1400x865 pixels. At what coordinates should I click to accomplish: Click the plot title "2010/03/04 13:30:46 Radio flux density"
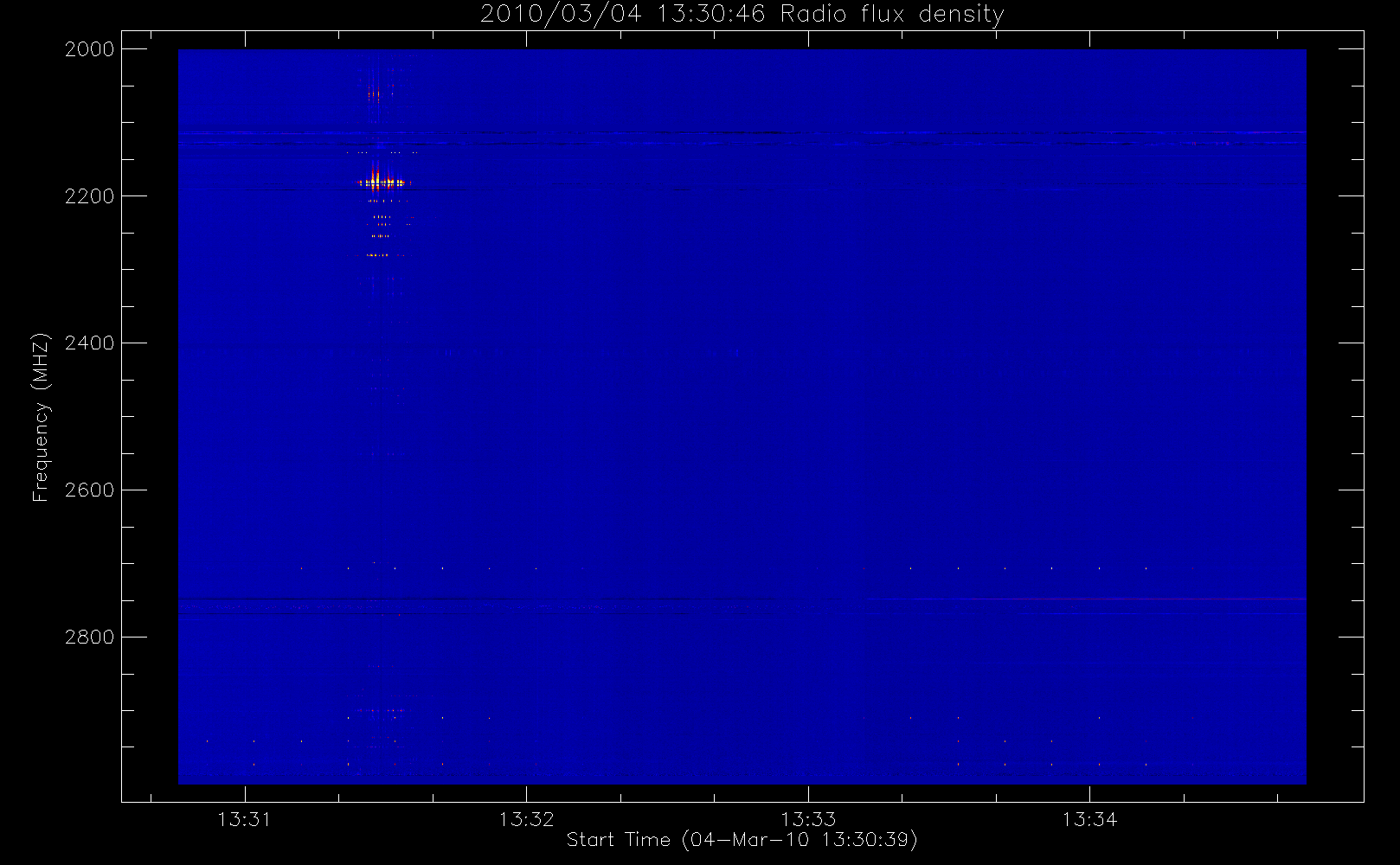pos(742,15)
